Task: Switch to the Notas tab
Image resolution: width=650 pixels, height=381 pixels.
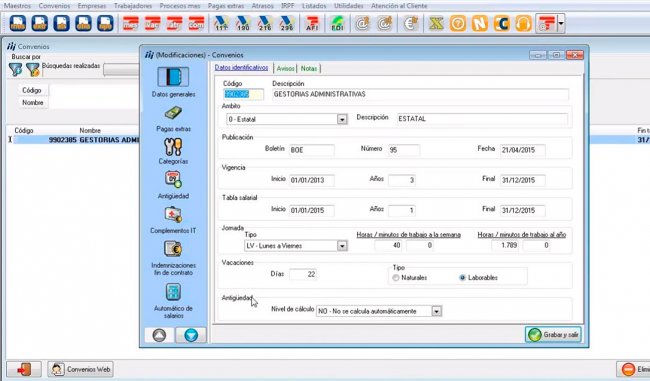Action: [x=309, y=68]
